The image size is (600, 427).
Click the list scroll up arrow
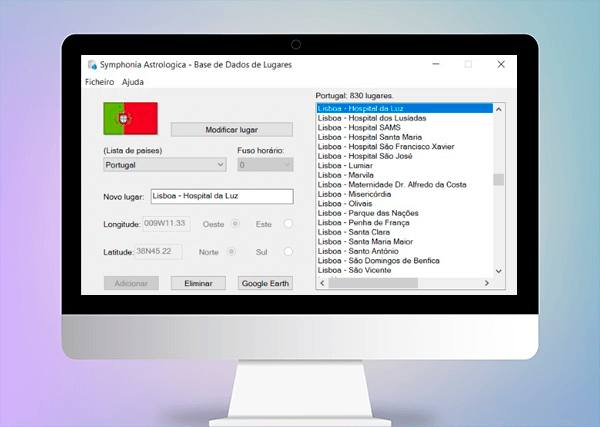(x=499, y=109)
